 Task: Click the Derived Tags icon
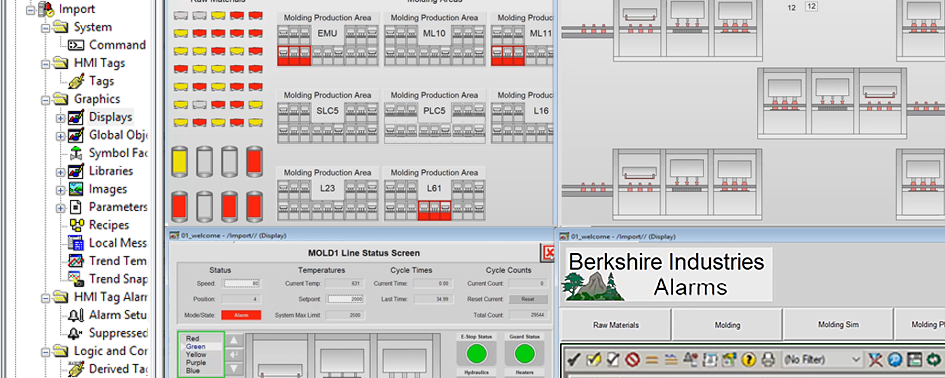(x=77, y=369)
